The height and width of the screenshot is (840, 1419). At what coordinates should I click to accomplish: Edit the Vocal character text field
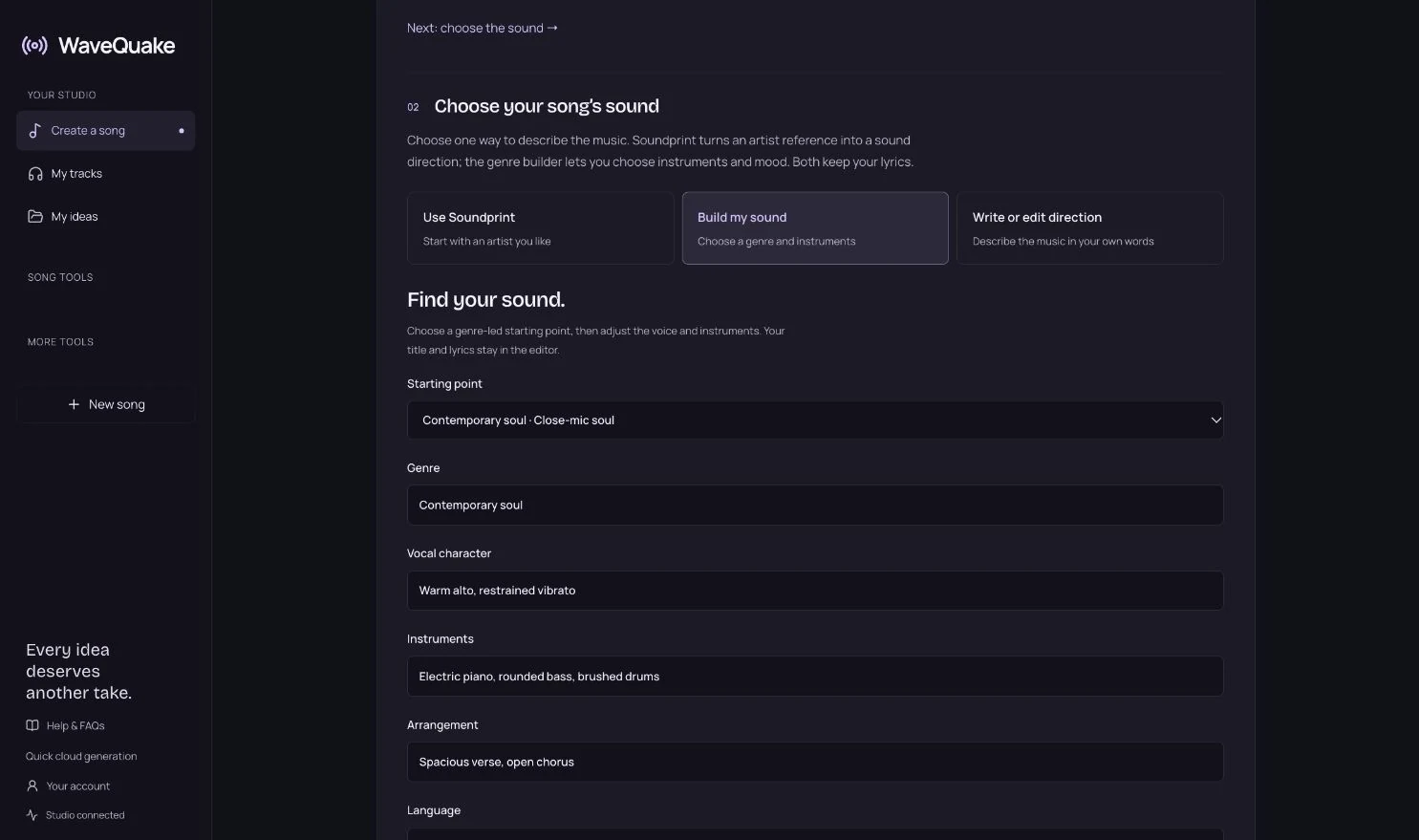[815, 591]
